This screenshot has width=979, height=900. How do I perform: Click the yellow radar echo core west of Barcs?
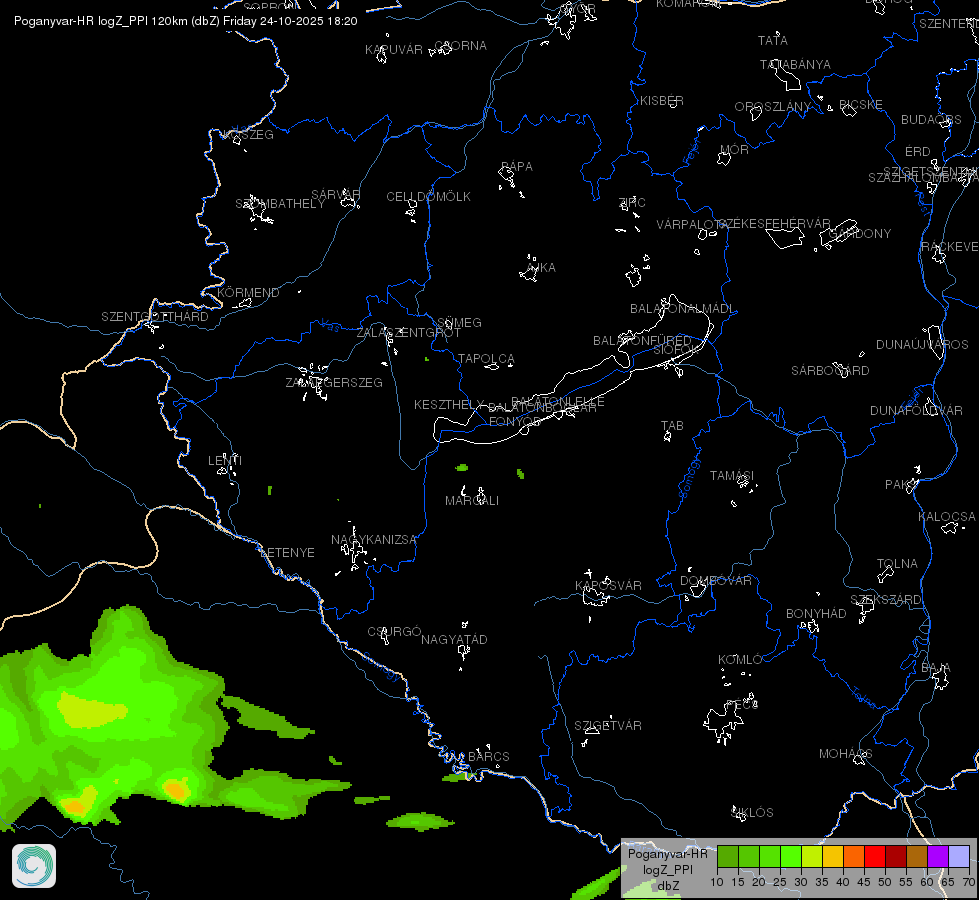[x=177, y=789]
